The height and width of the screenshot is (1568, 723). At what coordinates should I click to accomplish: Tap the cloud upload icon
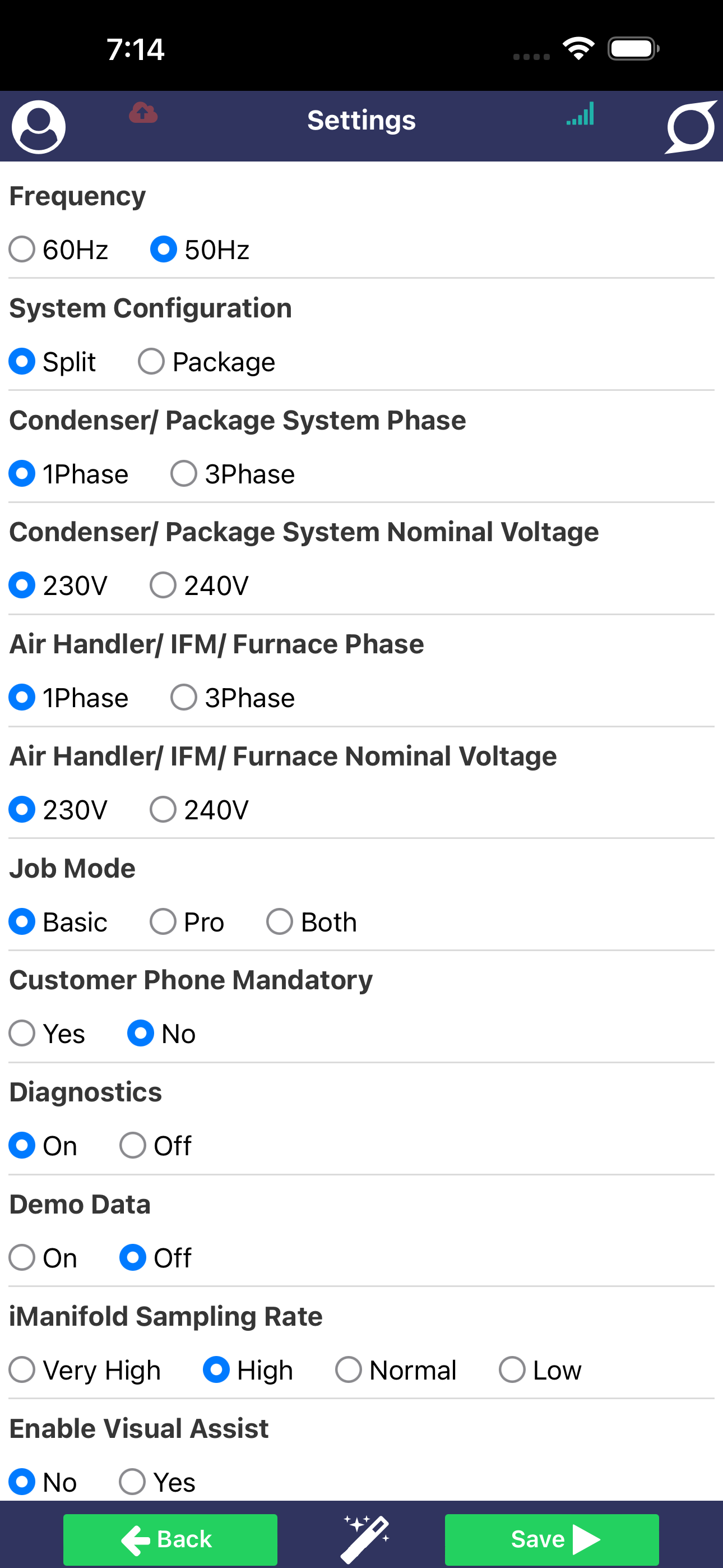tap(143, 113)
